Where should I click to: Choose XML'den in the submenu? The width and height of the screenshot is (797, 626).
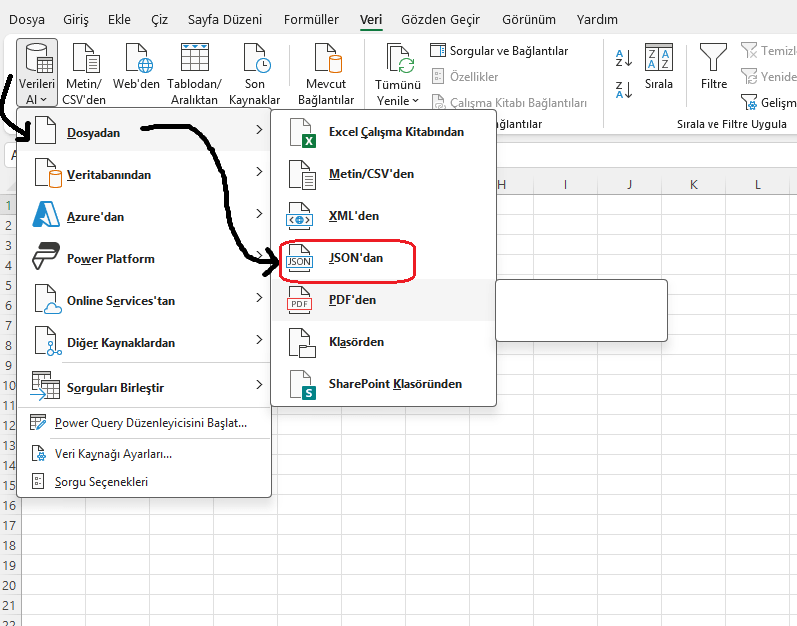pyautogui.click(x=383, y=216)
